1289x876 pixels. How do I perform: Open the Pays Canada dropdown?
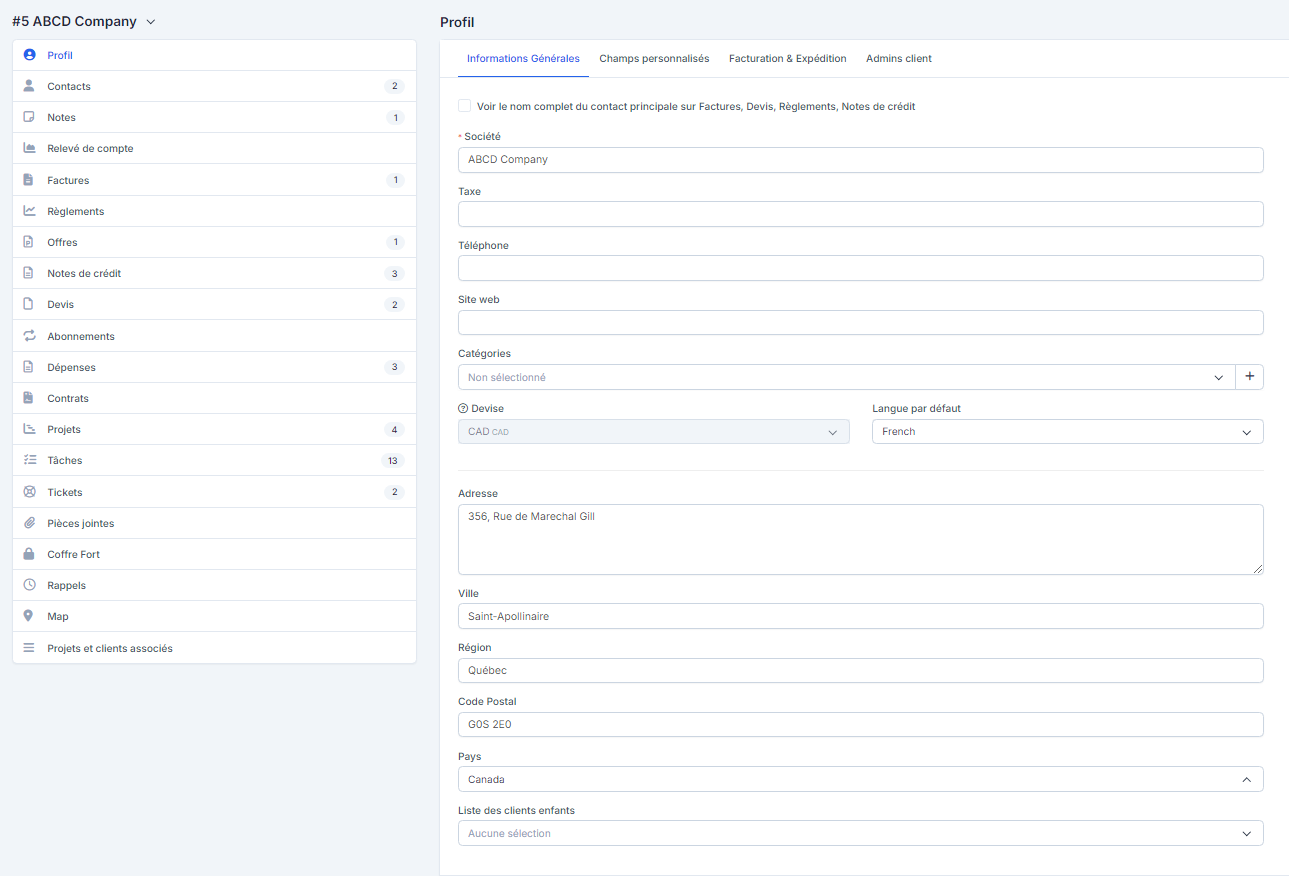(861, 779)
